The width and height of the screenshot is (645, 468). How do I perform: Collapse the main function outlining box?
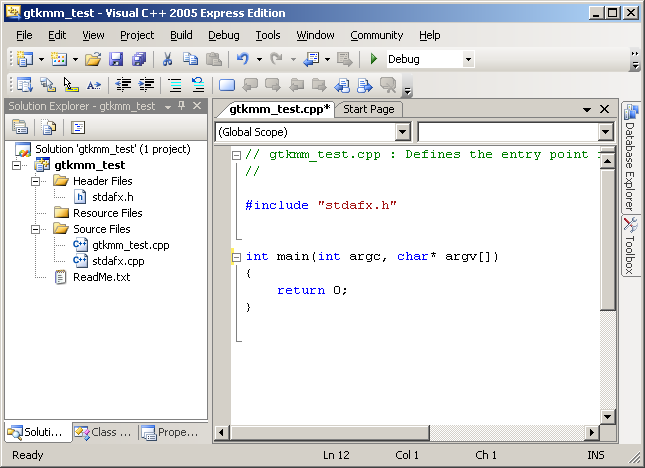click(x=236, y=257)
